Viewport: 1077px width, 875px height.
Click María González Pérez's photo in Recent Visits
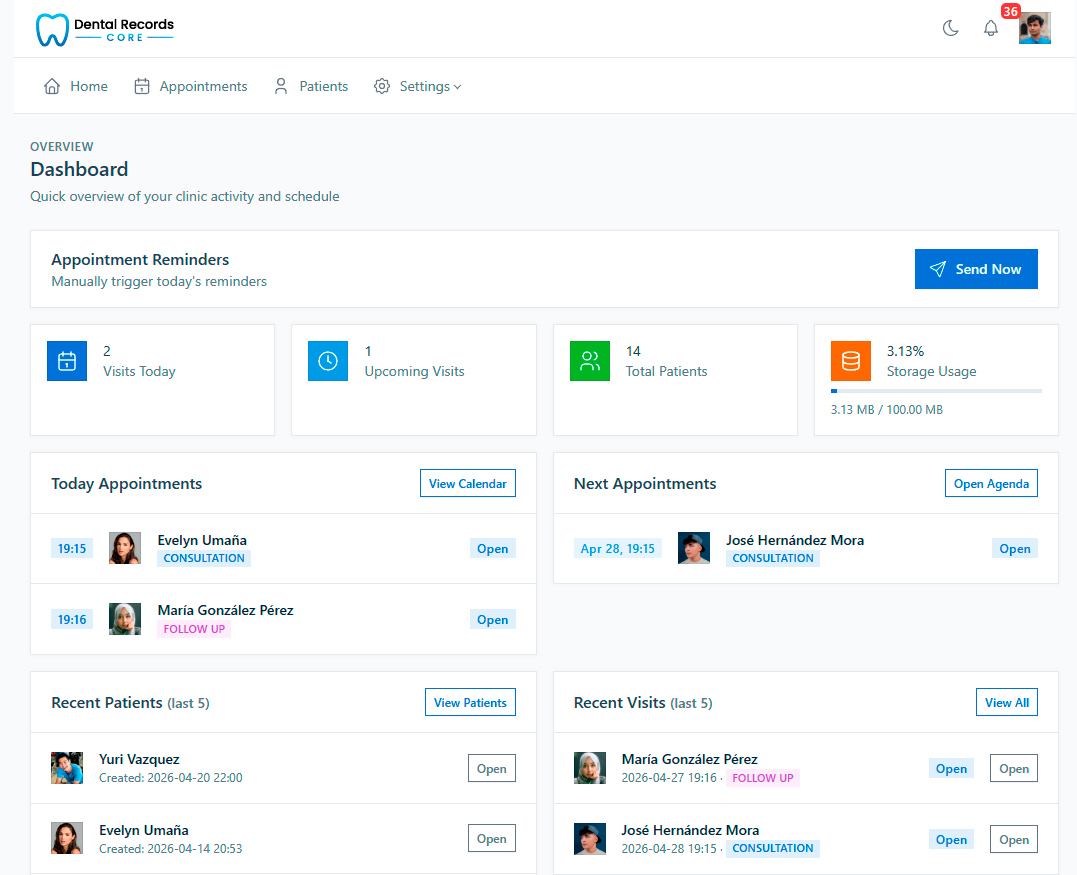[x=590, y=768]
